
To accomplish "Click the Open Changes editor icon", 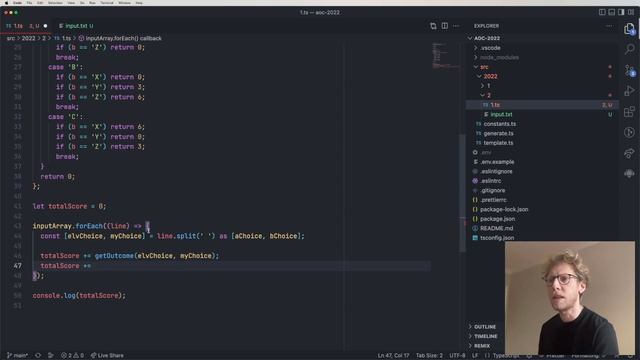I will [433, 26].
